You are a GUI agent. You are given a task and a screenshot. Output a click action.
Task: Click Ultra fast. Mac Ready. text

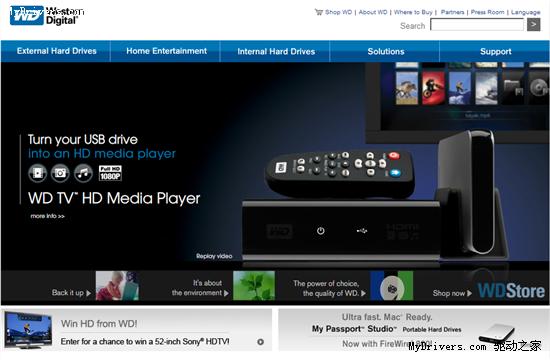coord(387,317)
